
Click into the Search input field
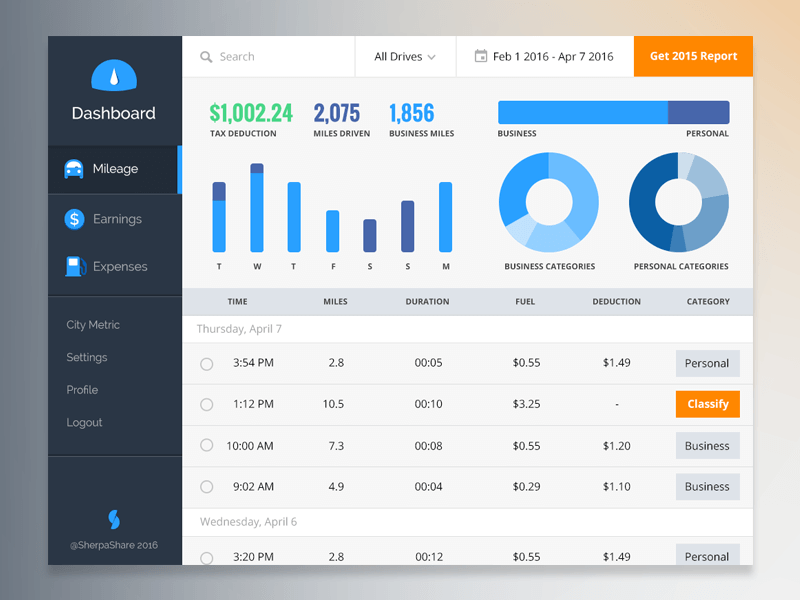click(x=269, y=57)
